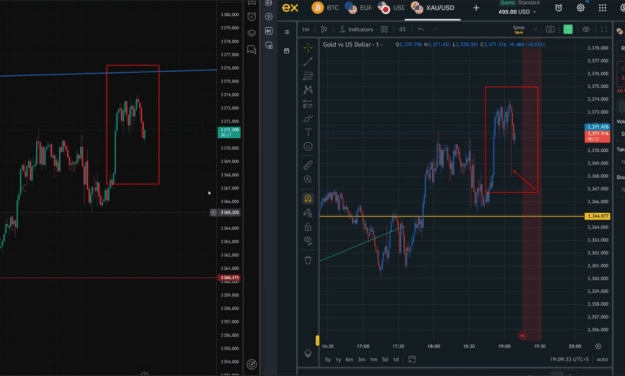Open the Indicators dialog
Screen dimensions: 625x376
click(356, 30)
